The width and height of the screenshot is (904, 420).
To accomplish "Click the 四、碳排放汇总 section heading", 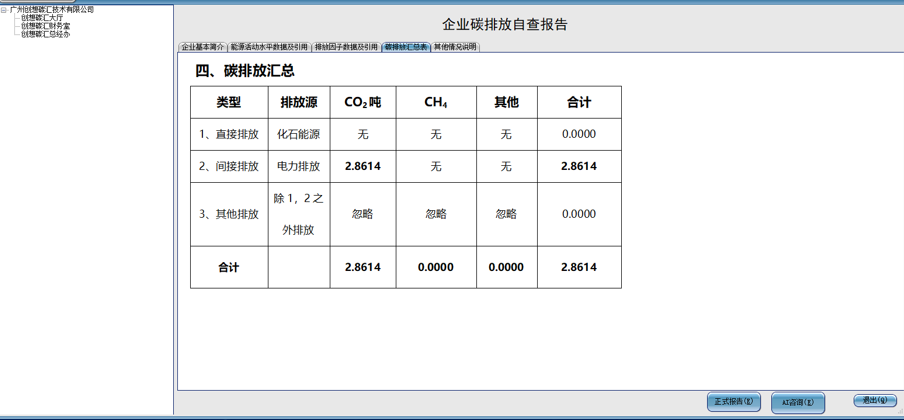I will click(245, 71).
